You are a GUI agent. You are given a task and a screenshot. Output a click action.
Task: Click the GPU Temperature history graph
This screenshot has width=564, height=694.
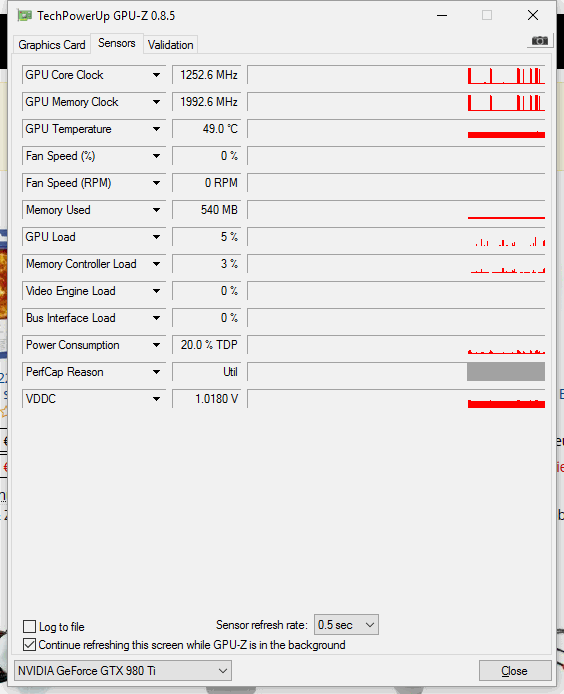point(396,129)
